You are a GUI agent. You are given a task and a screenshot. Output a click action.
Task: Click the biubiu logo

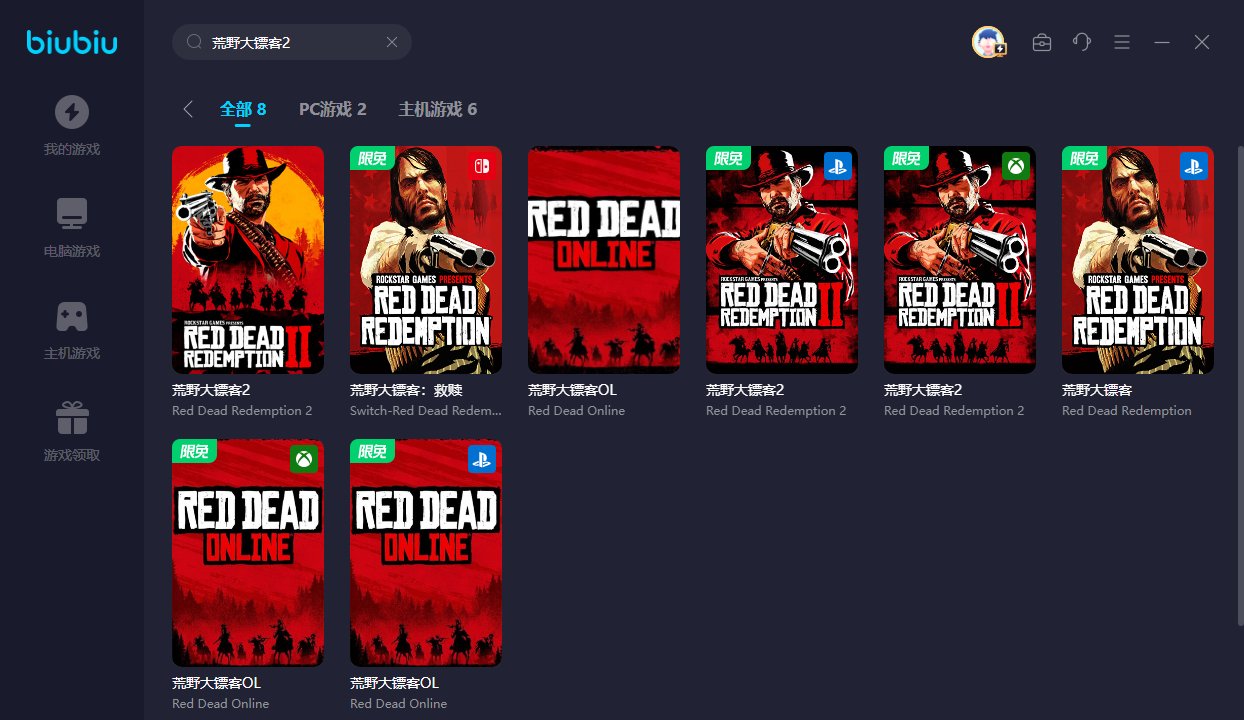pos(72,42)
